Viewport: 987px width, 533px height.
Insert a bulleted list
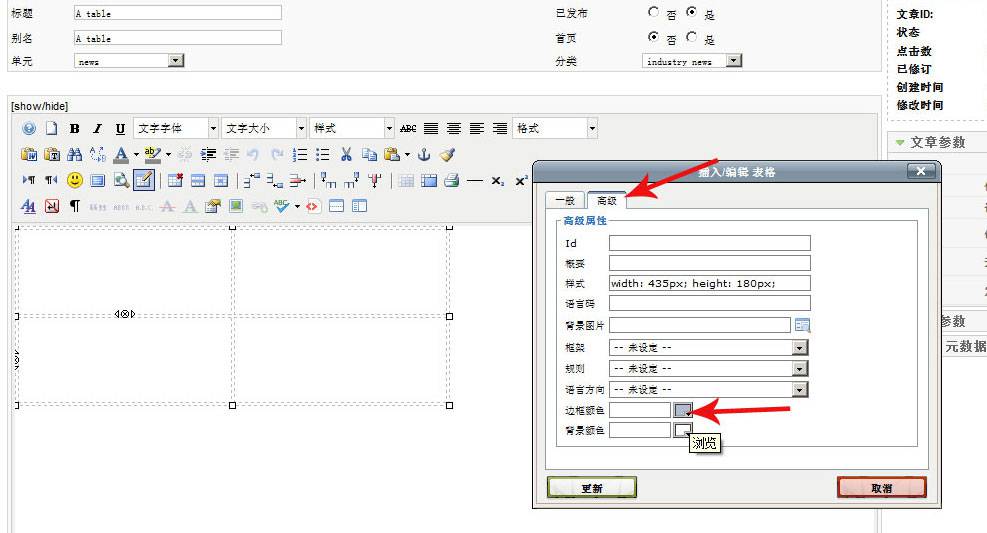point(323,154)
